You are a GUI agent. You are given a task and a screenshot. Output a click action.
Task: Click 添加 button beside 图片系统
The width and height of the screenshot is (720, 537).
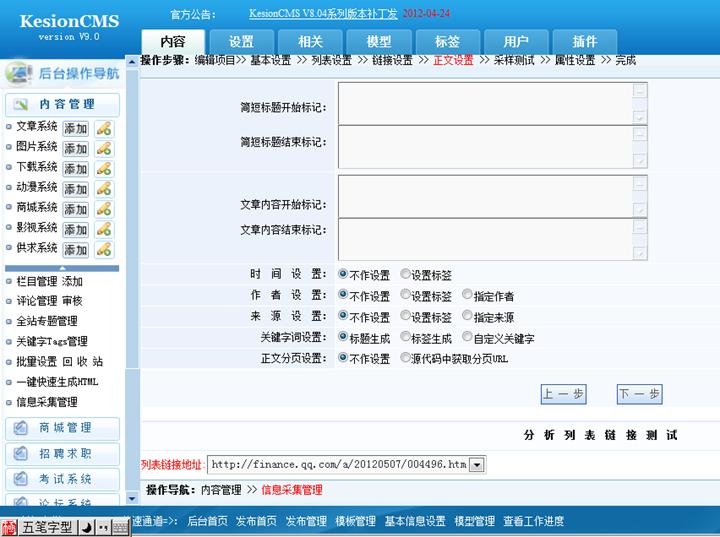click(x=76, y=149)
